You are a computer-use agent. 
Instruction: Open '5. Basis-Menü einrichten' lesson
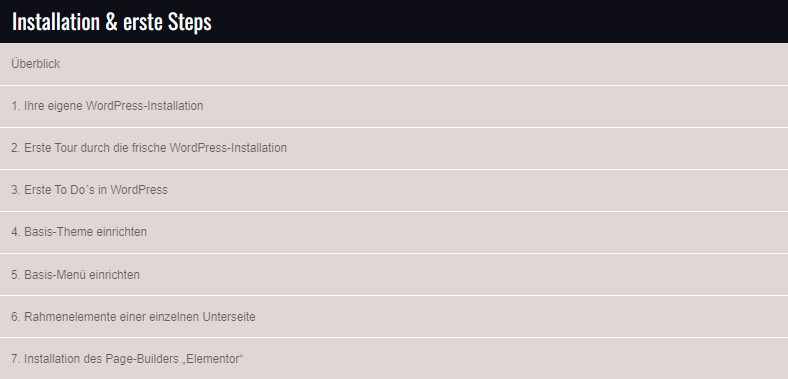tap(394, 274)
